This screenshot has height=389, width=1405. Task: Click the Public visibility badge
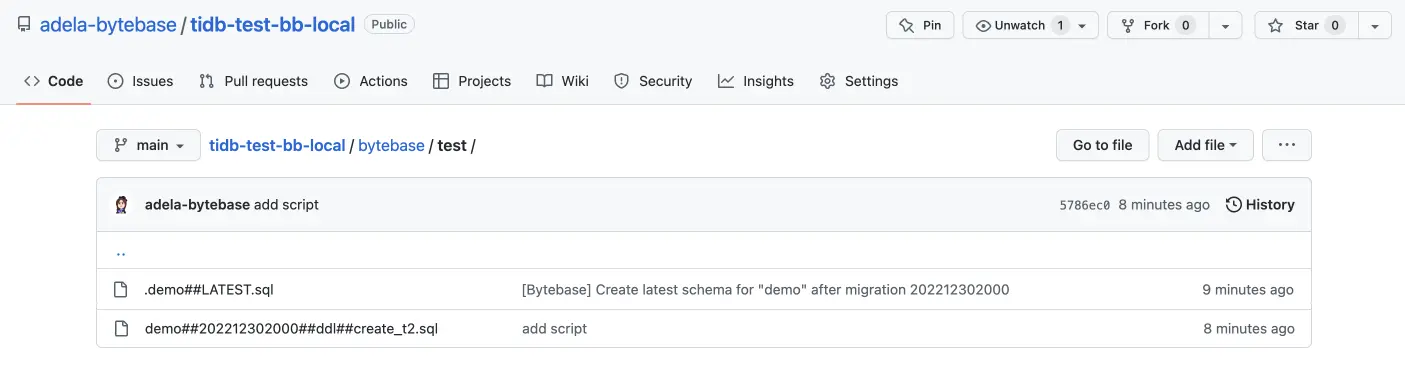[389, 25]
